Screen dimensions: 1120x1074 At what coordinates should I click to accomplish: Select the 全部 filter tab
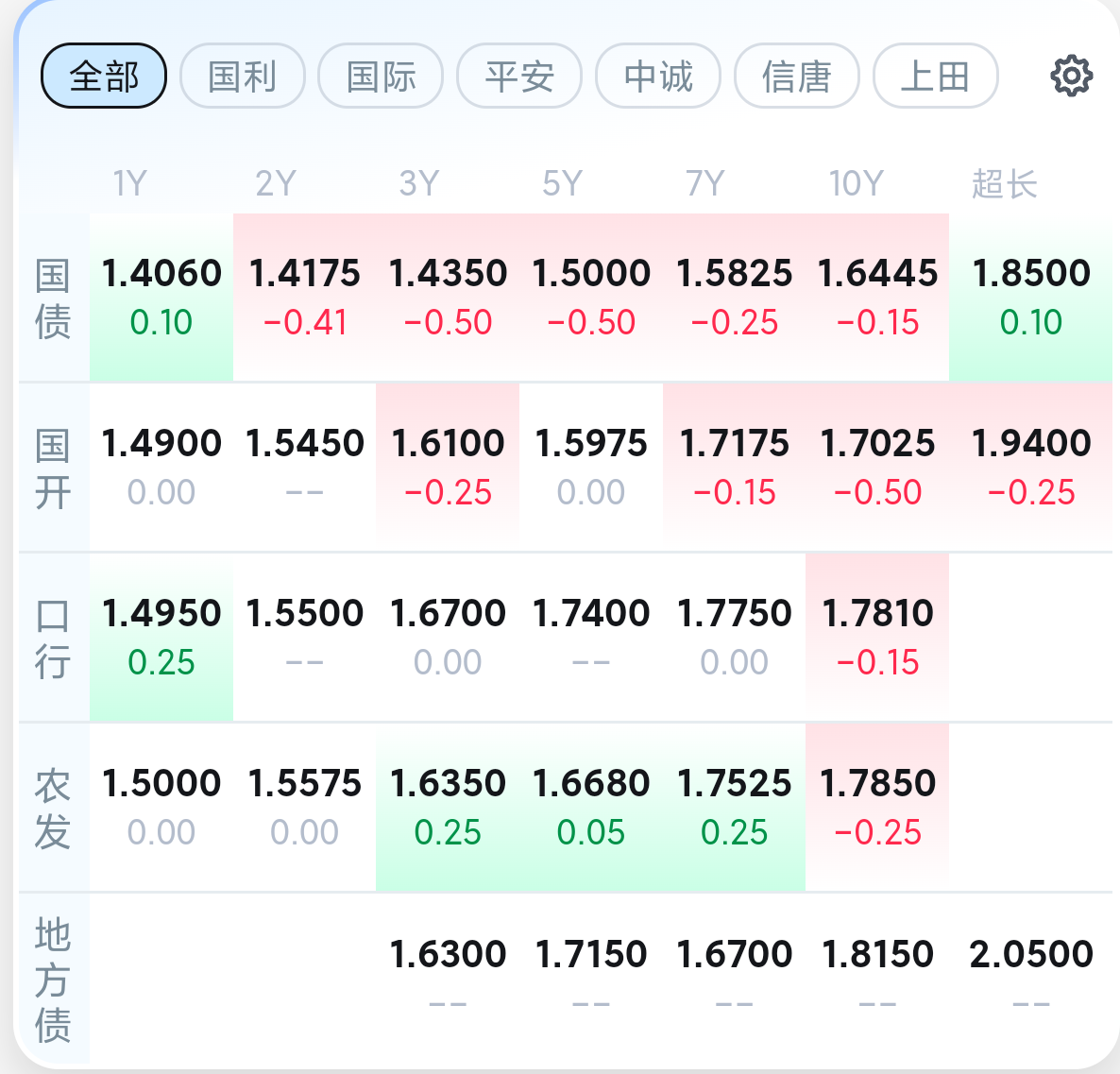104,76
